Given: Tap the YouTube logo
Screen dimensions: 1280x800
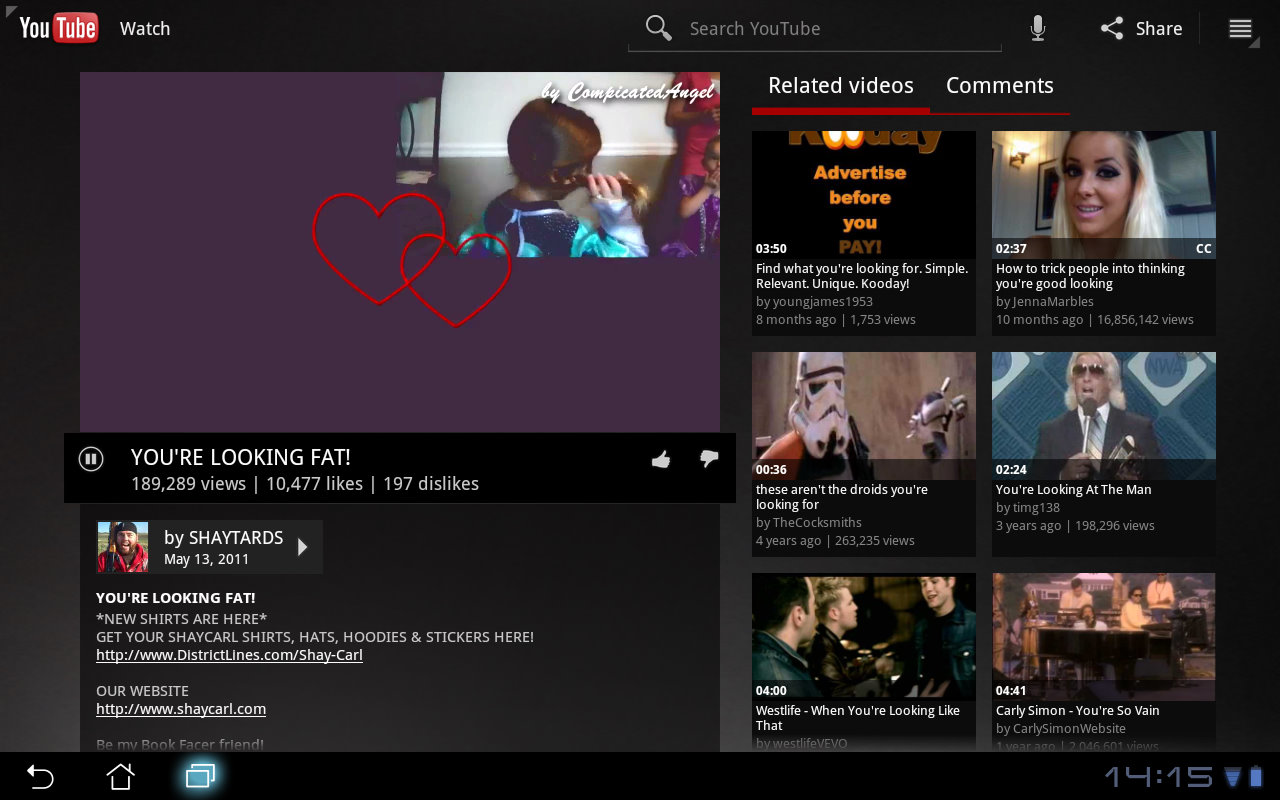Looking at the screenshot, I should pyautogui.click(x=58, y=28).
